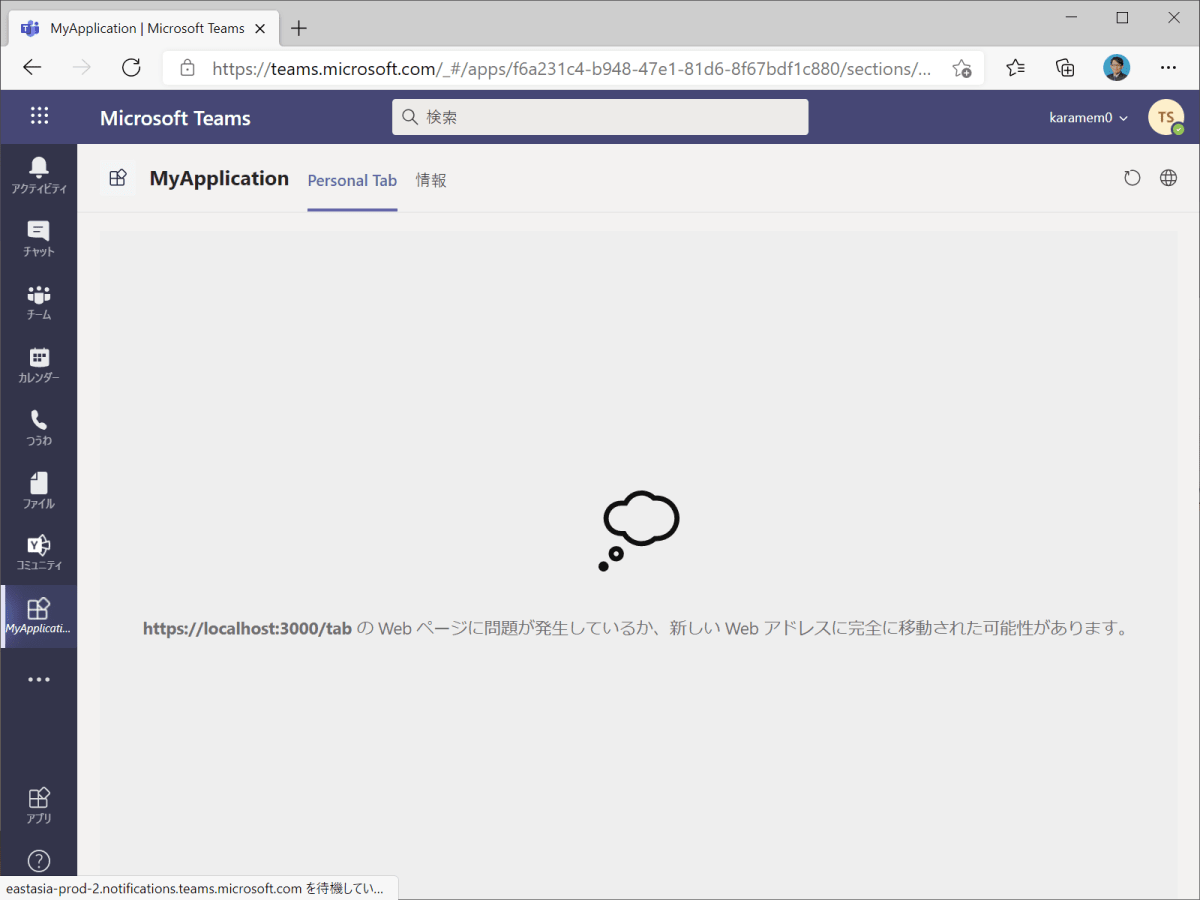Open browser profile picture
The width and height of the screenshot is (1200, 900).
(1117, 67)
